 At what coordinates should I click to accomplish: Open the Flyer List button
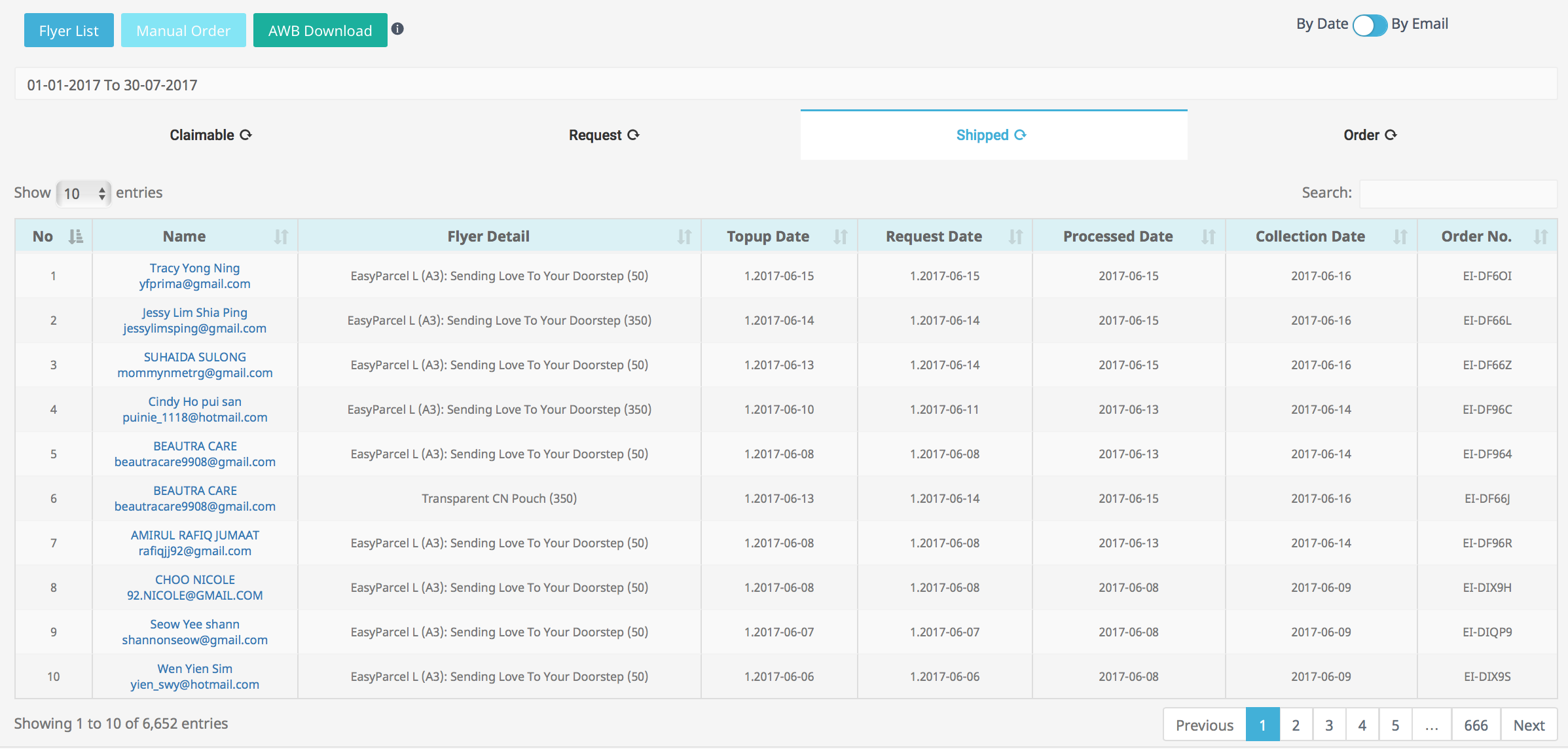(69, 31)
